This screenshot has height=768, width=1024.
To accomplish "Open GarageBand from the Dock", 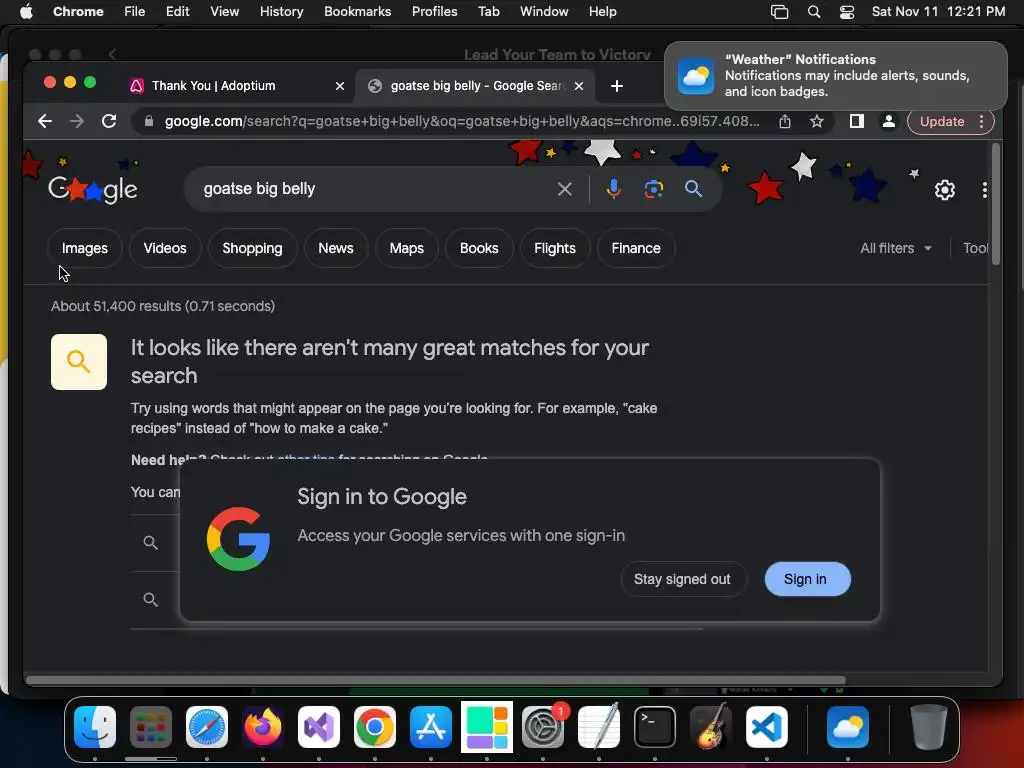I will [711, 726].
